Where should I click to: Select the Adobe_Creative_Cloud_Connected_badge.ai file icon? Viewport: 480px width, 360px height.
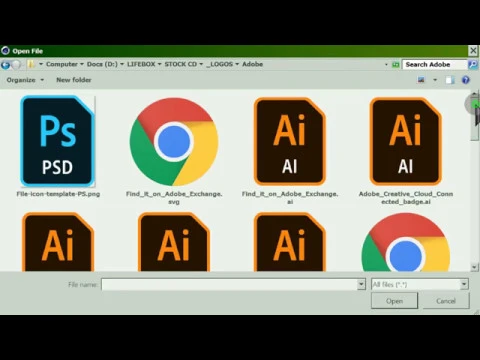[x=406, y=141]
